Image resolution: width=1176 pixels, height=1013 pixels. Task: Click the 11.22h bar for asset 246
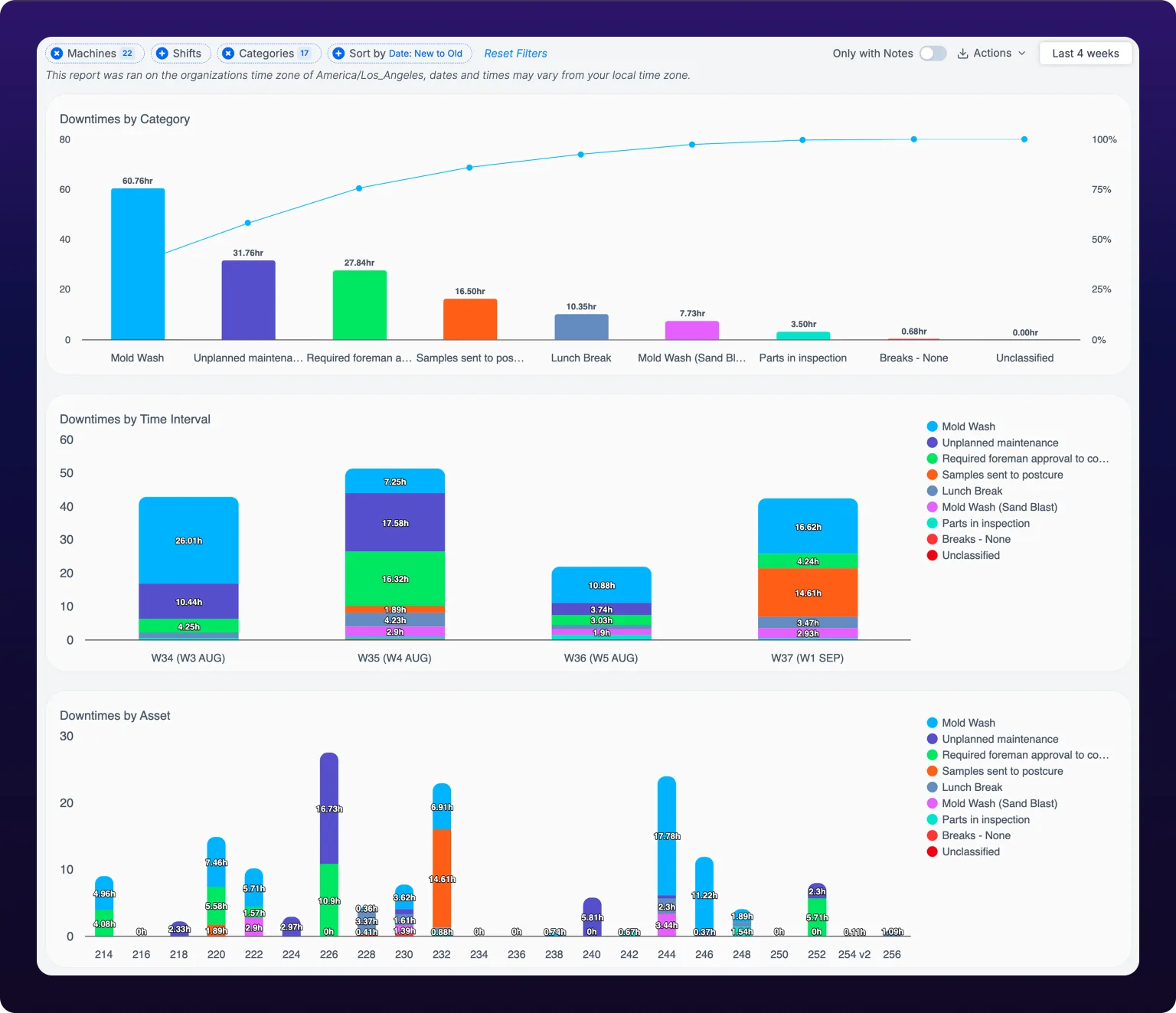click(x=704, y=895)
